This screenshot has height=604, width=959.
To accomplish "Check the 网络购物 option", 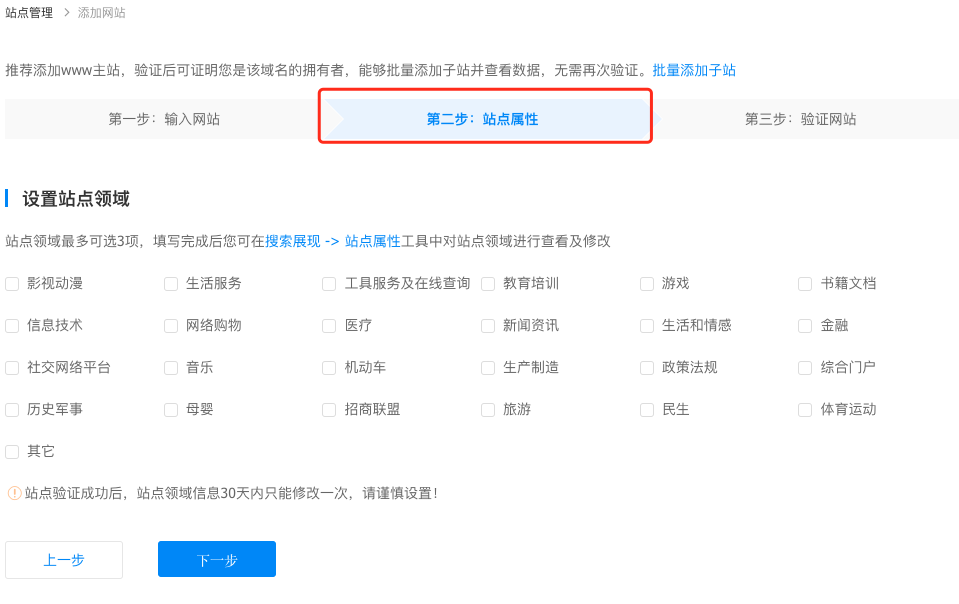I will point(170,325).
